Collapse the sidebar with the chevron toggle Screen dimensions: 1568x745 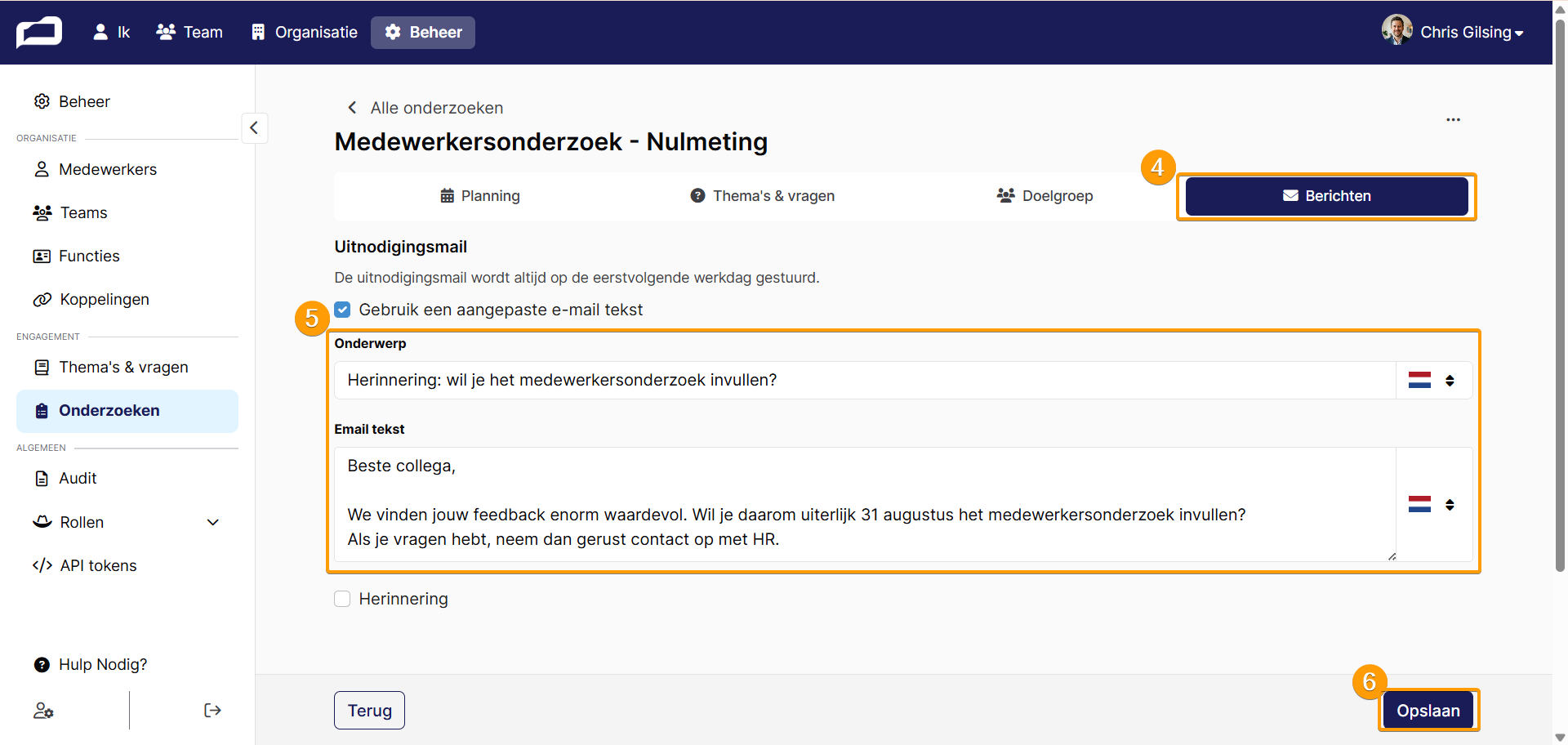(254, 127)
